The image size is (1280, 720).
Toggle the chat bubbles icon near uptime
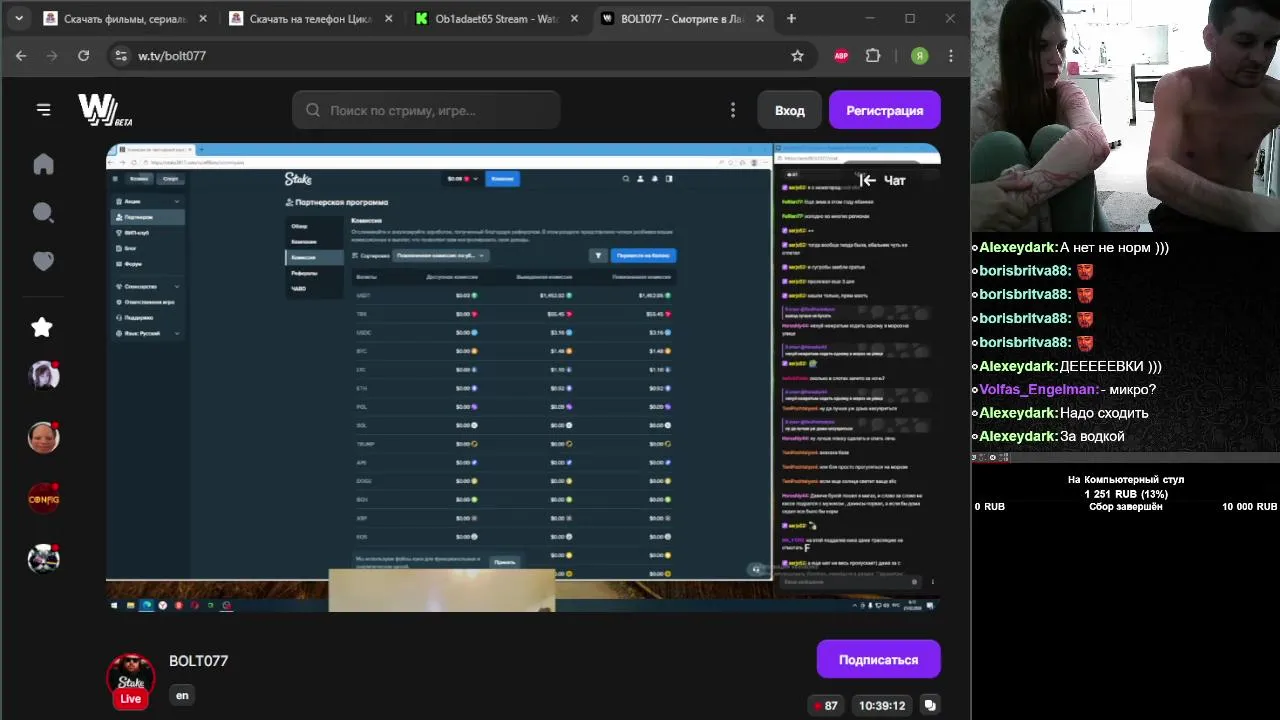tap(930, 705)
